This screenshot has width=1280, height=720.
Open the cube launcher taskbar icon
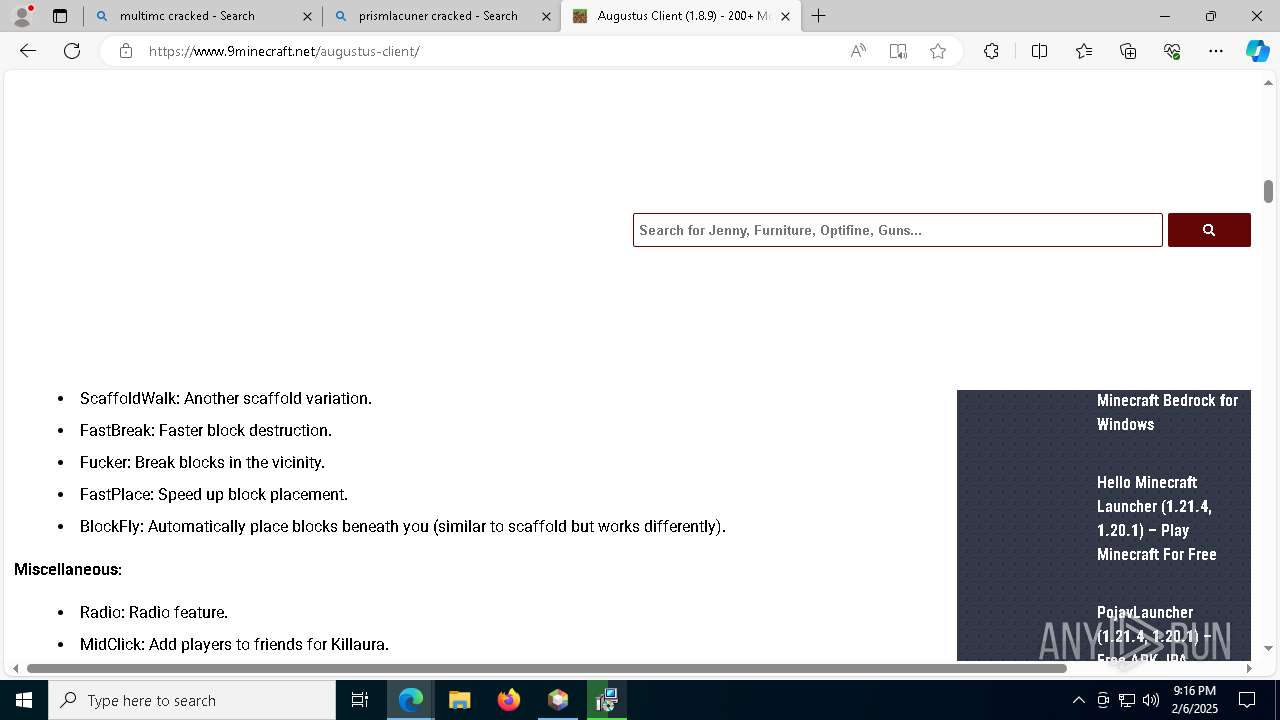[x=558, y=700]
